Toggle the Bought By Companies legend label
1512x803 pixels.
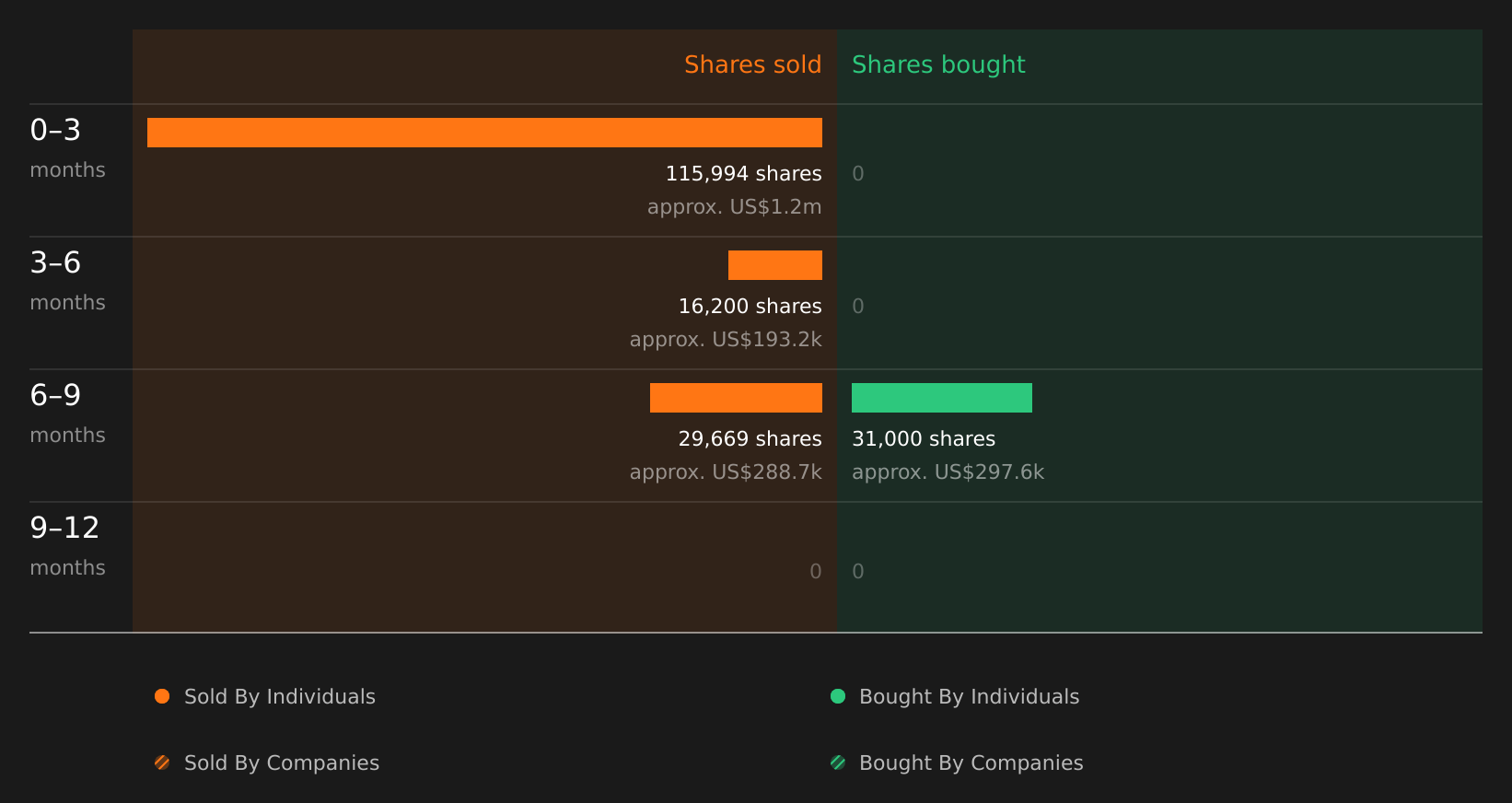tap(971, 763)
